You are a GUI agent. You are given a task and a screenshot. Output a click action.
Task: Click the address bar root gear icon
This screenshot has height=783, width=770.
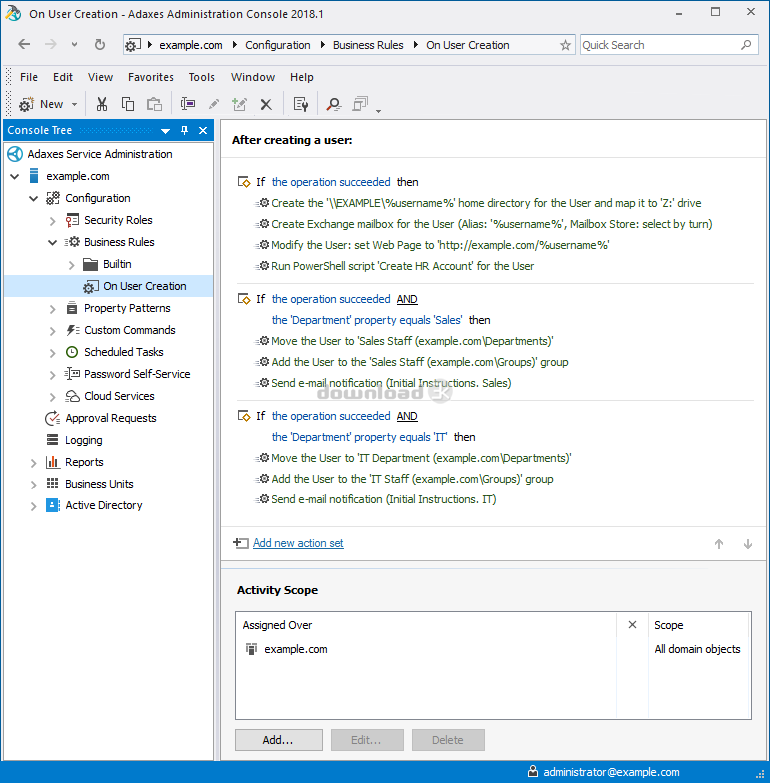point(132,45)
